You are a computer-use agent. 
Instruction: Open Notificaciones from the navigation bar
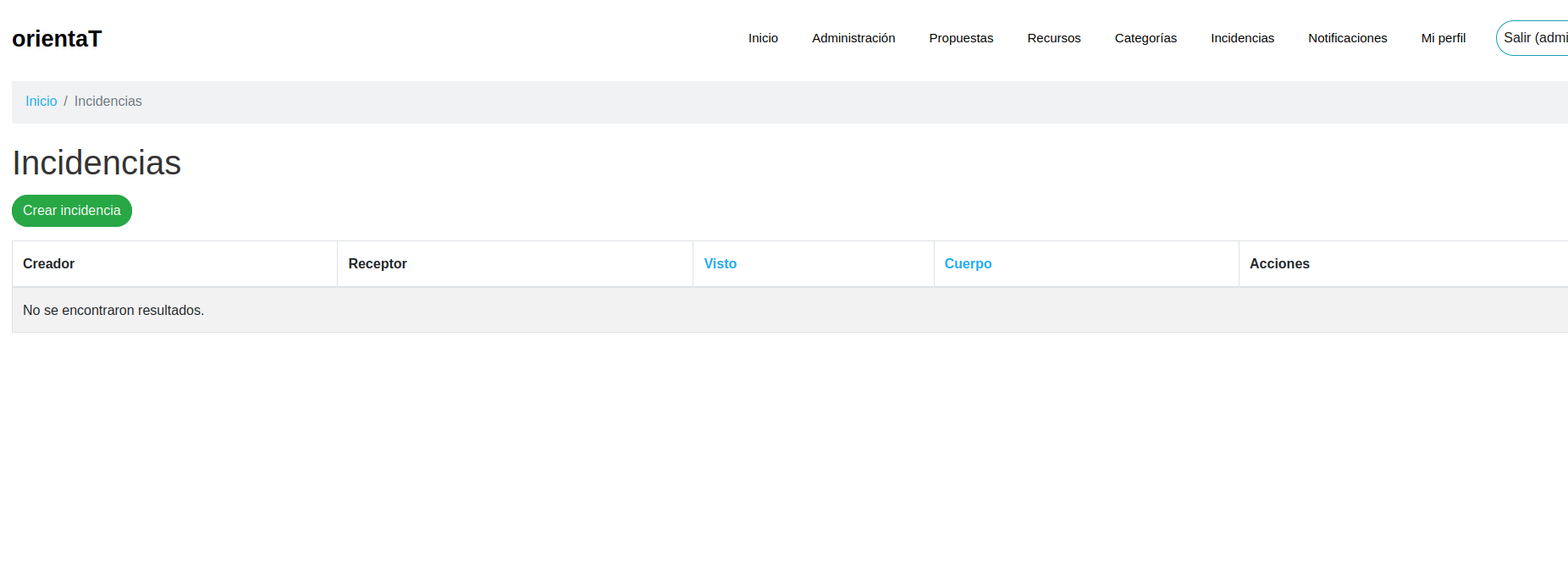click(1347, 38)
